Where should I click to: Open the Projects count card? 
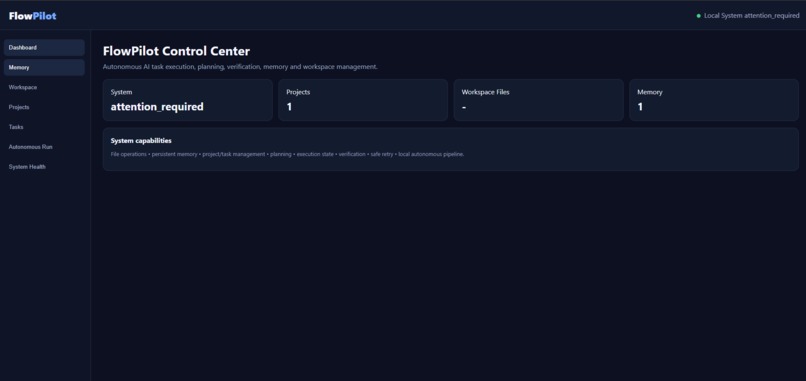[x=363, y=100]
